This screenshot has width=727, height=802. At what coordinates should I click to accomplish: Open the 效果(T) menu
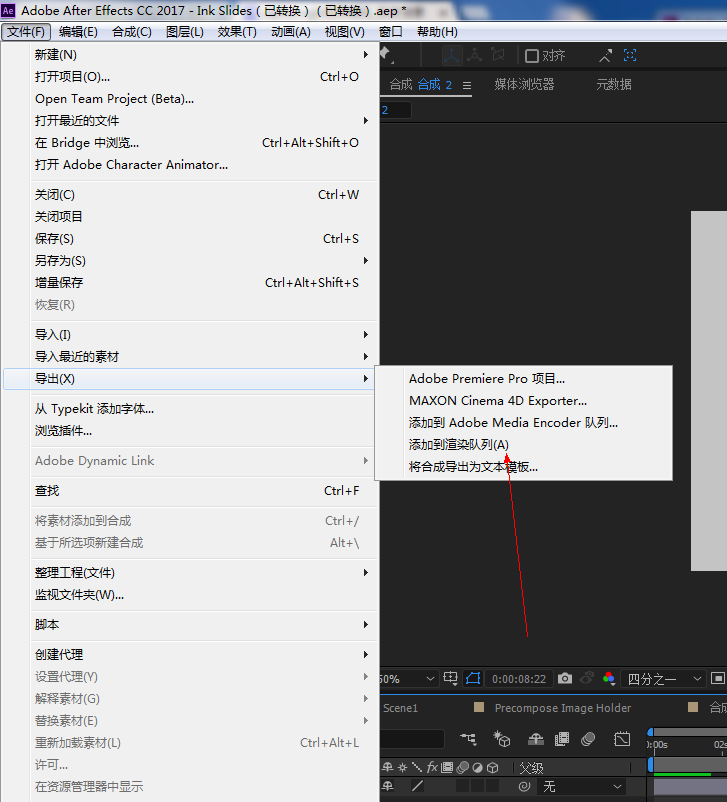237,32
